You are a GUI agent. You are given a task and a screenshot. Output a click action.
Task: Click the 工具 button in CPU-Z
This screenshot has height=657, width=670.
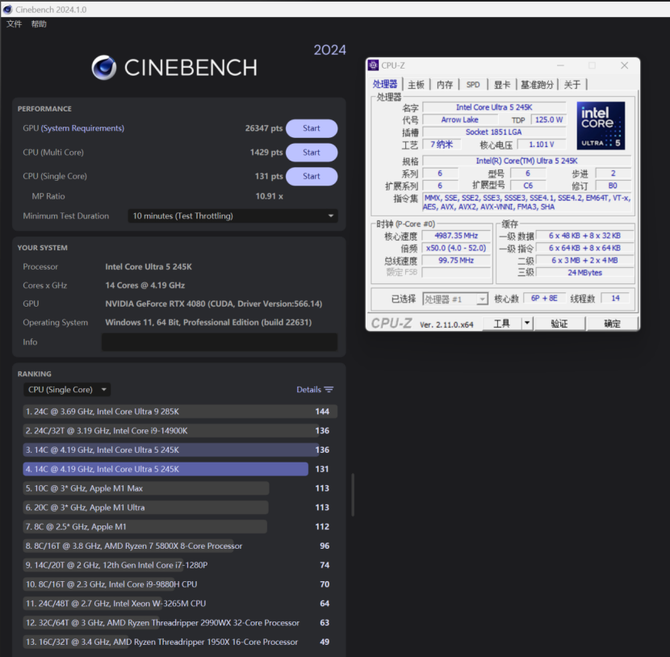click(502, 323)
